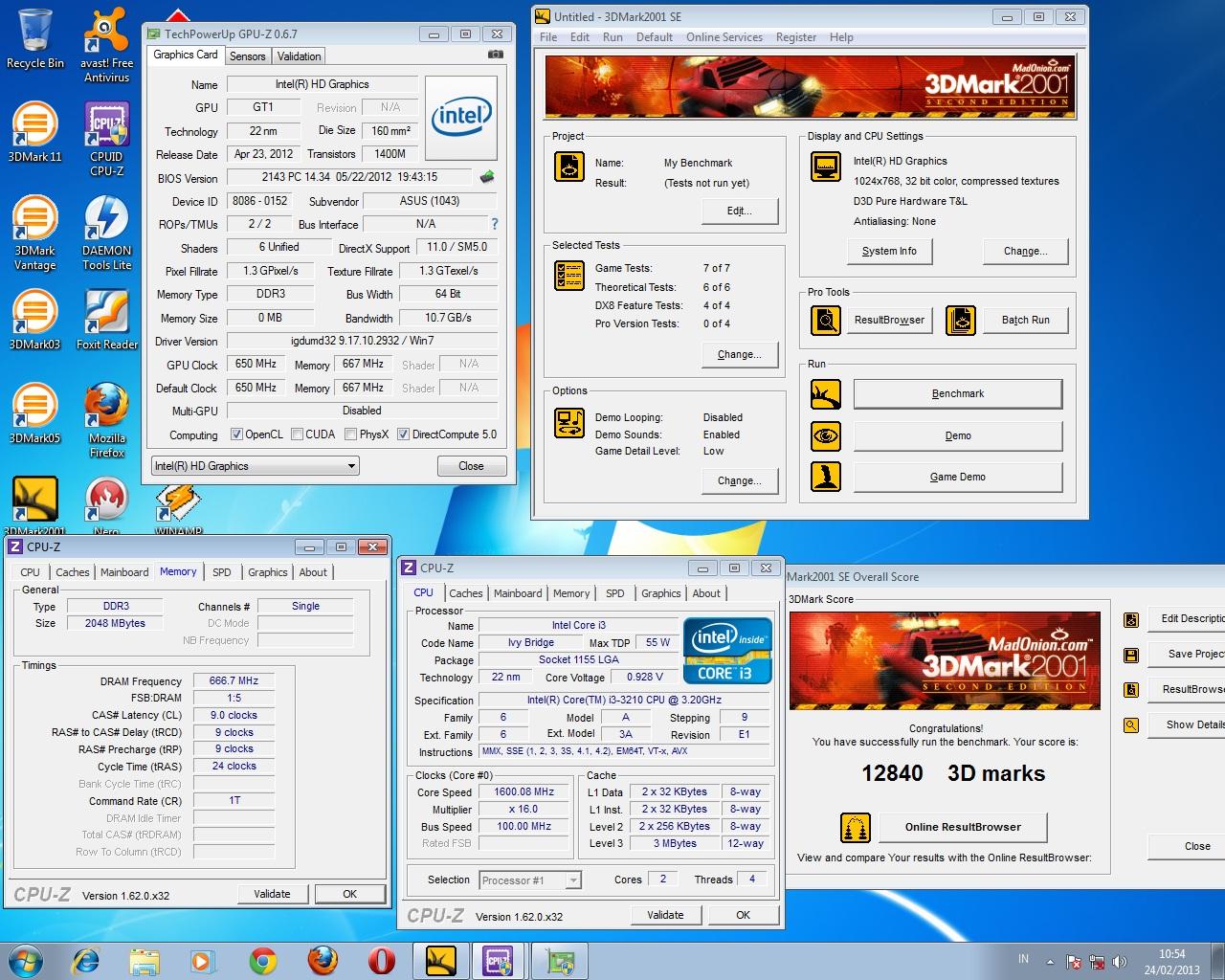Viewport: 1225px width, 980px height.
Task: Launch 3DMark Vantage desktop shortcut
Action: tap(34, 233)
